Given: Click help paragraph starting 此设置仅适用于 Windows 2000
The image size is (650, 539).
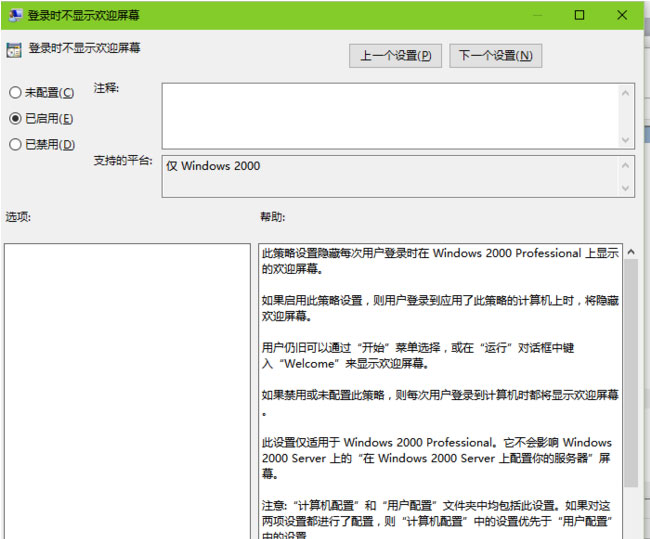Looking at the screenshot, I should click(x=437, y=458).
